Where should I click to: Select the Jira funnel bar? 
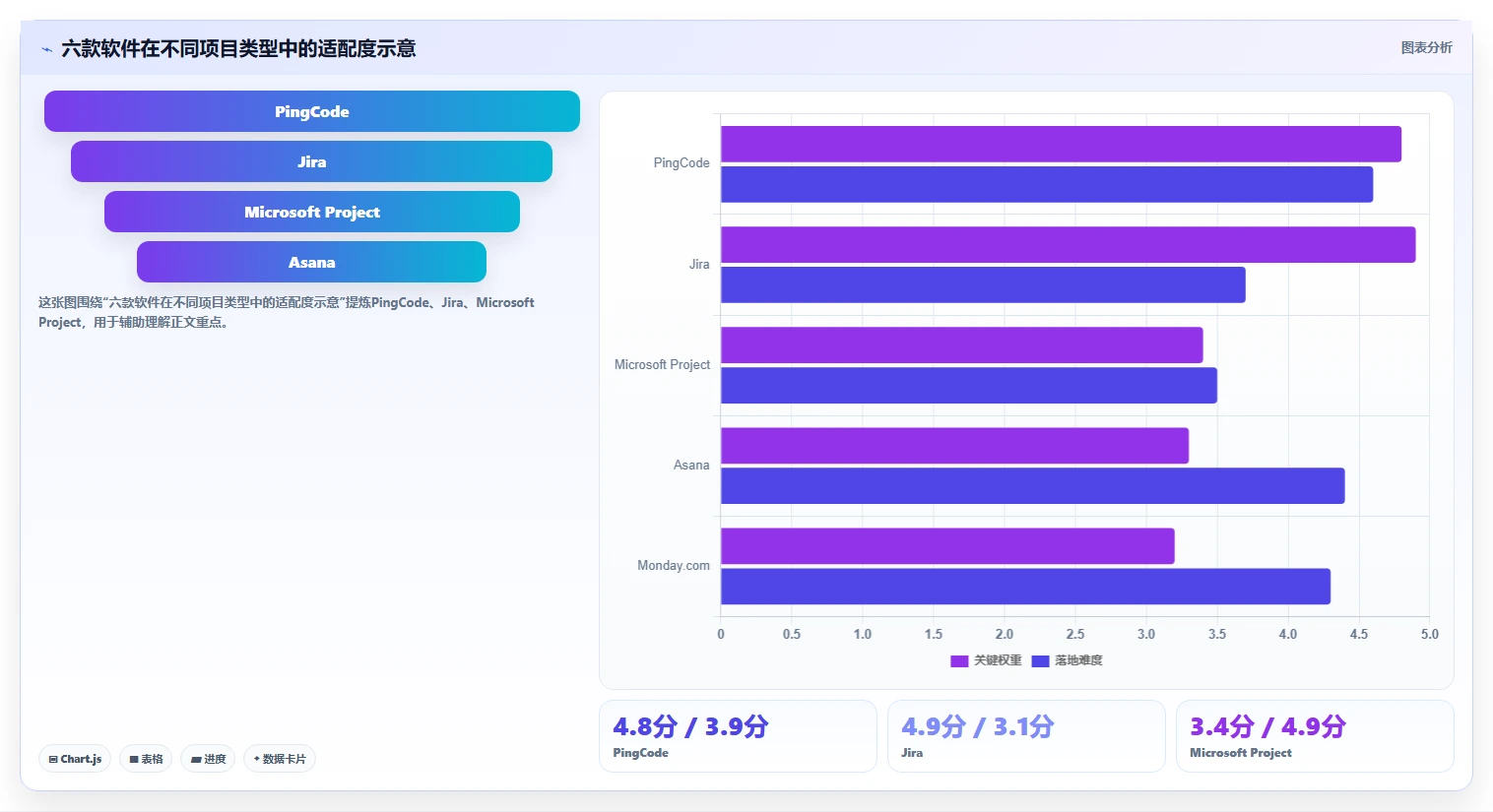click(311, 161)
